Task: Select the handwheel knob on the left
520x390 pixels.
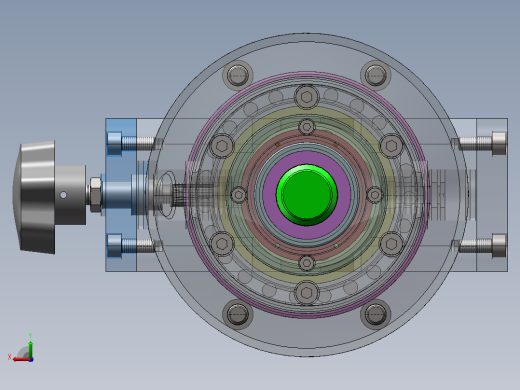Action: [35, 197]
